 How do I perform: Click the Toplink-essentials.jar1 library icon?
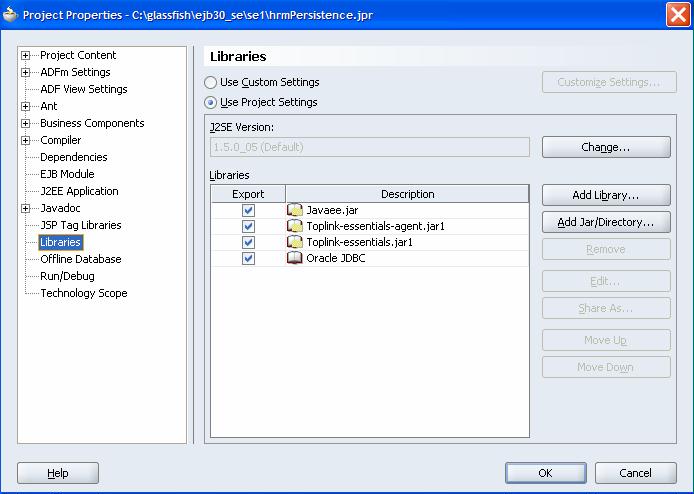[x=295, y=242]
